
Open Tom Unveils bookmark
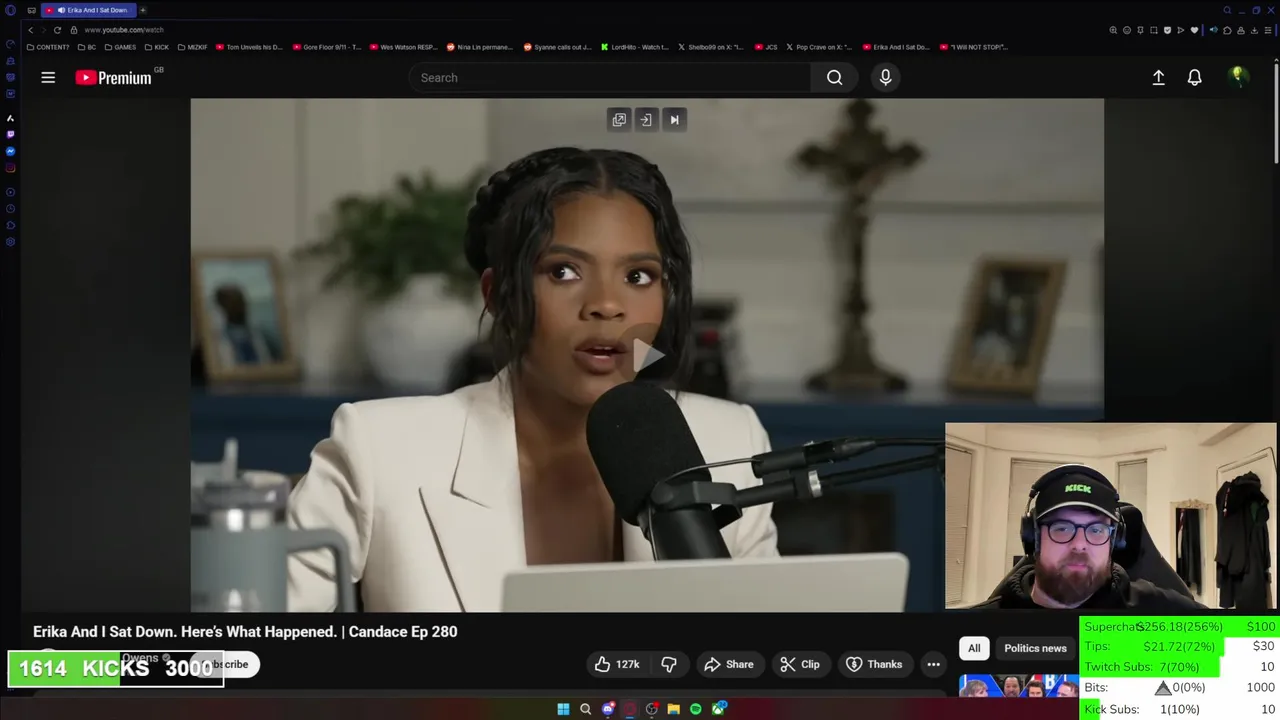pyautogui.click(x=249, y=47)
